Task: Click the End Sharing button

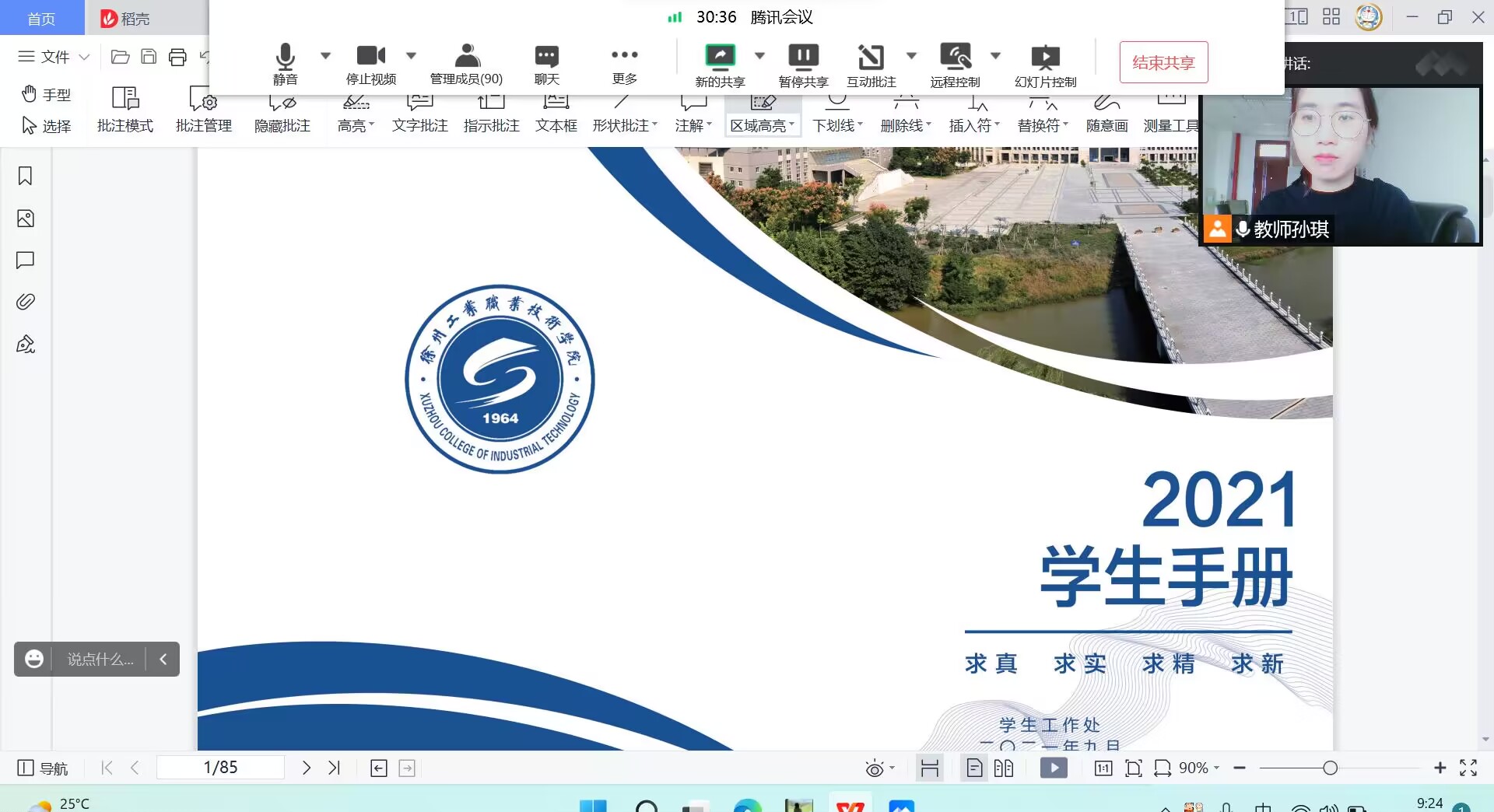Action: coord(1163,62)
